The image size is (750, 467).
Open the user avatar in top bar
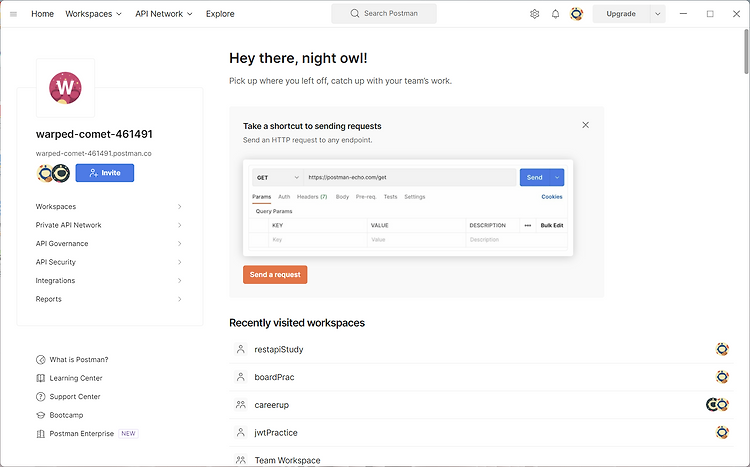(577, 14)
